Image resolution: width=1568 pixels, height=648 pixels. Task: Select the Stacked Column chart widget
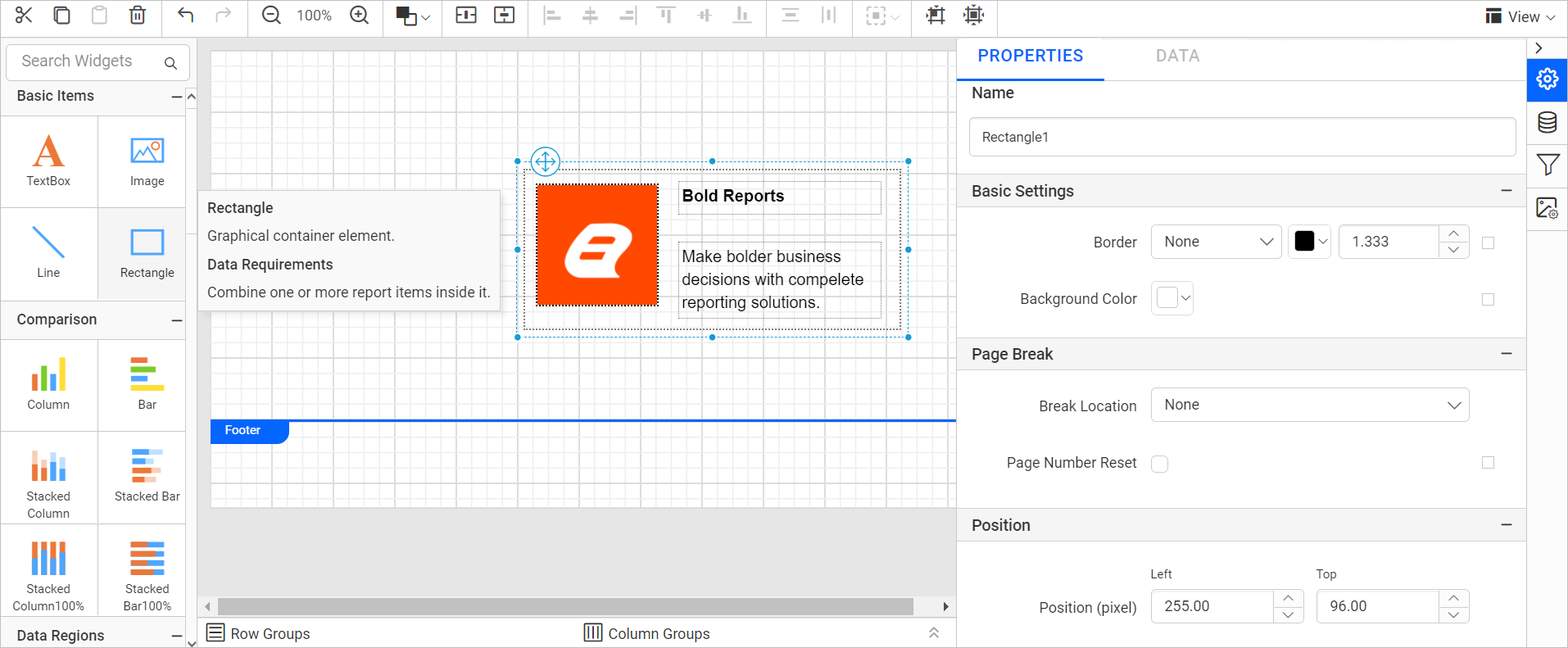(x=48, y=478)
